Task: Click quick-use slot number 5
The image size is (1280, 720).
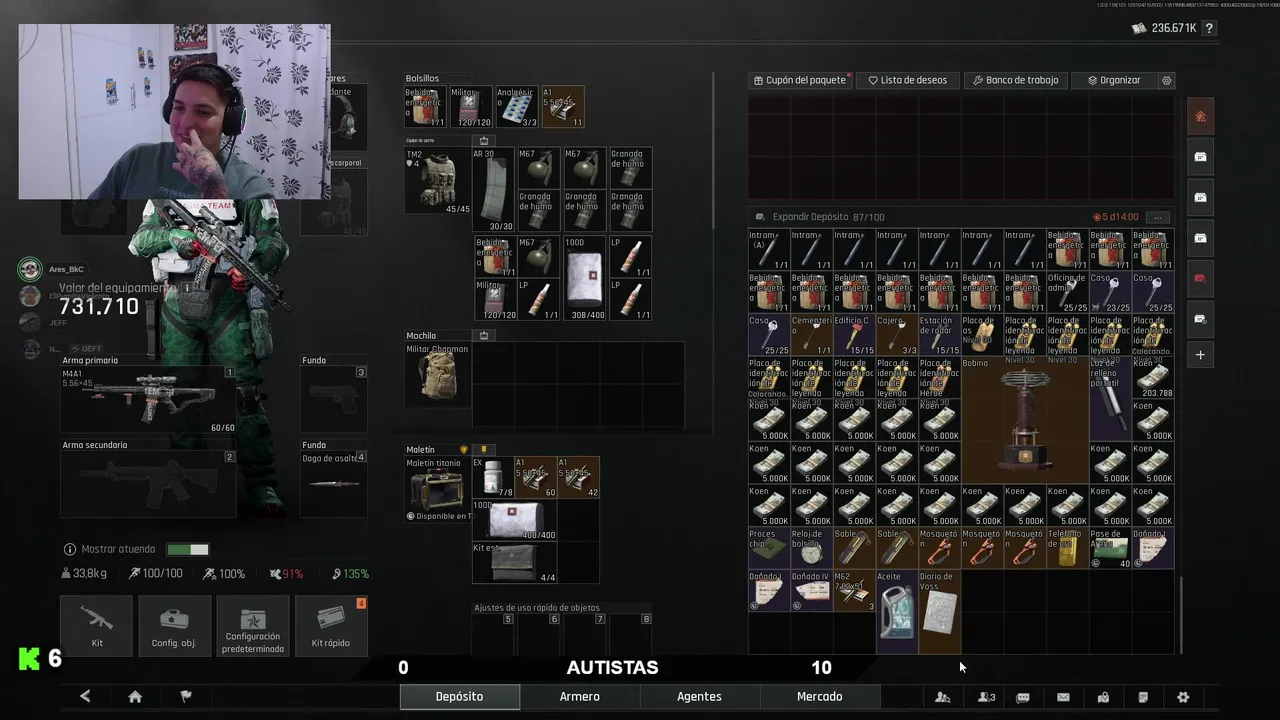Action: [x=493, y=632]
